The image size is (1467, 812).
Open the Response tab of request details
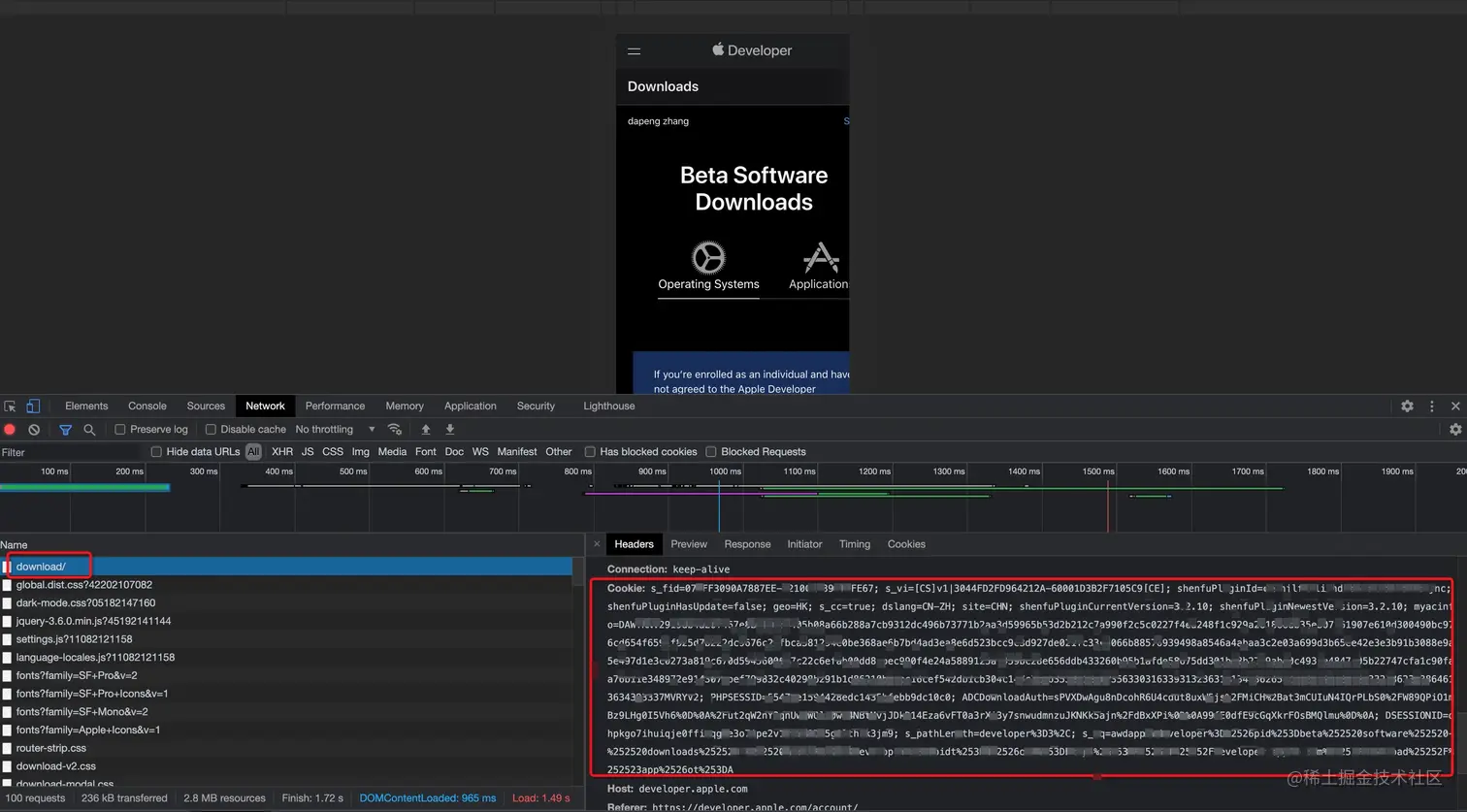[747, 544]
